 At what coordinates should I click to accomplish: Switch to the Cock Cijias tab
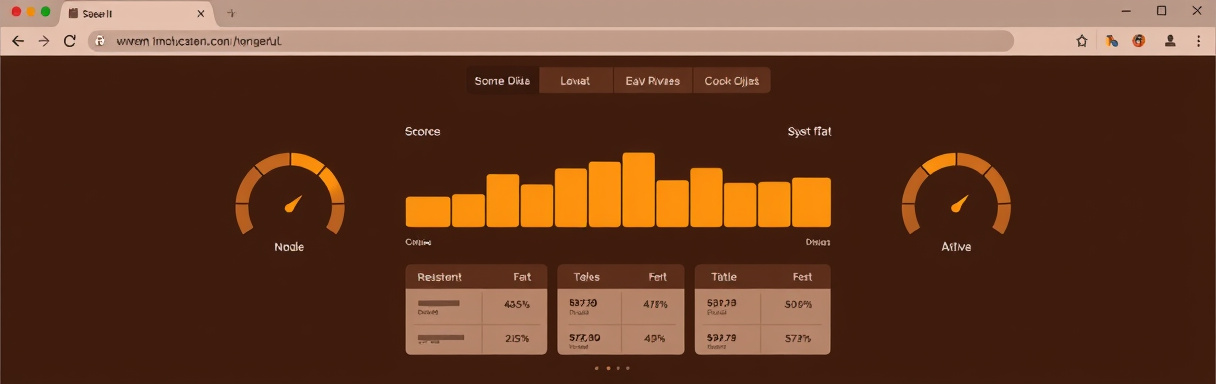tap(731, 81)
